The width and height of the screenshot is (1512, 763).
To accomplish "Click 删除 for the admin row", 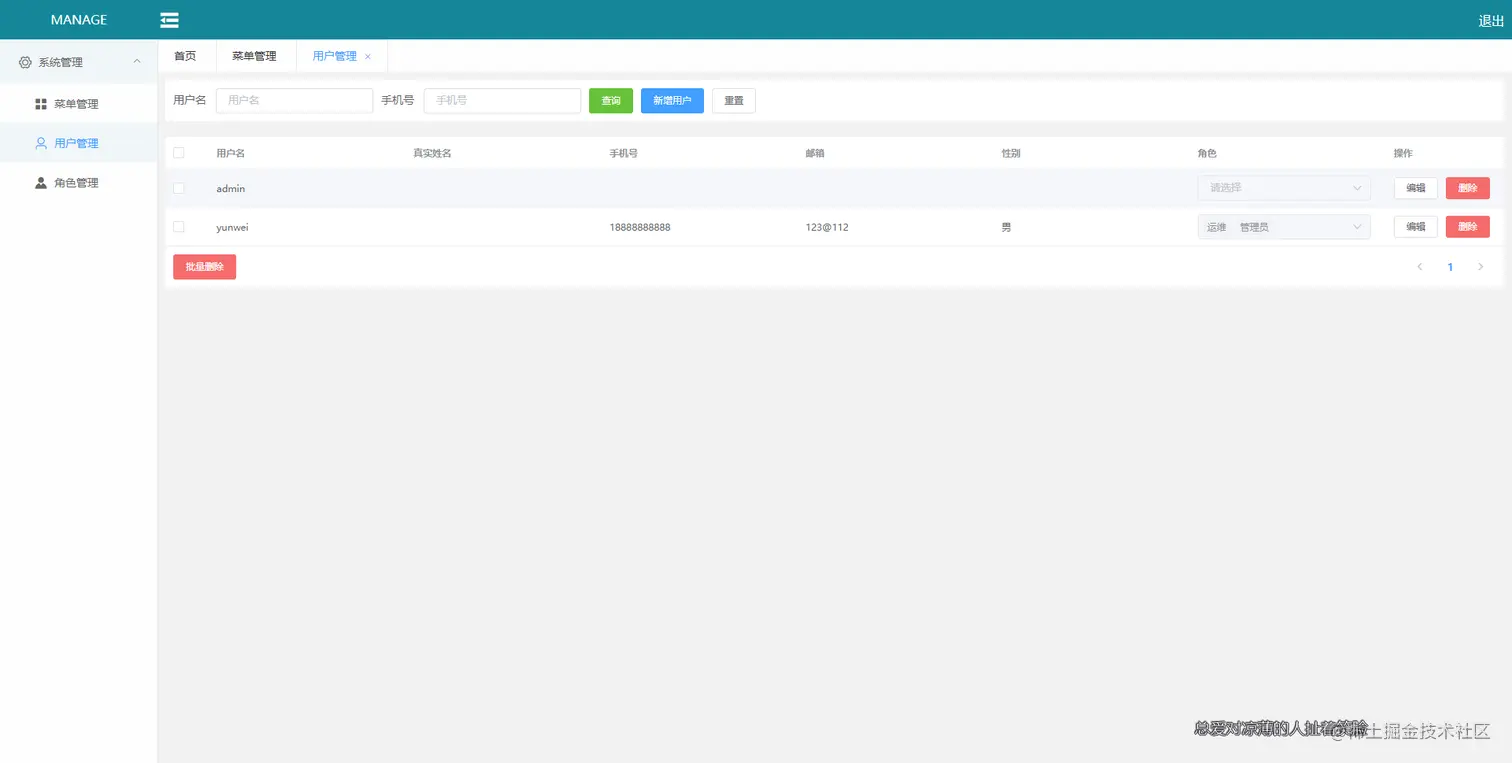I will click(1468, 188).
